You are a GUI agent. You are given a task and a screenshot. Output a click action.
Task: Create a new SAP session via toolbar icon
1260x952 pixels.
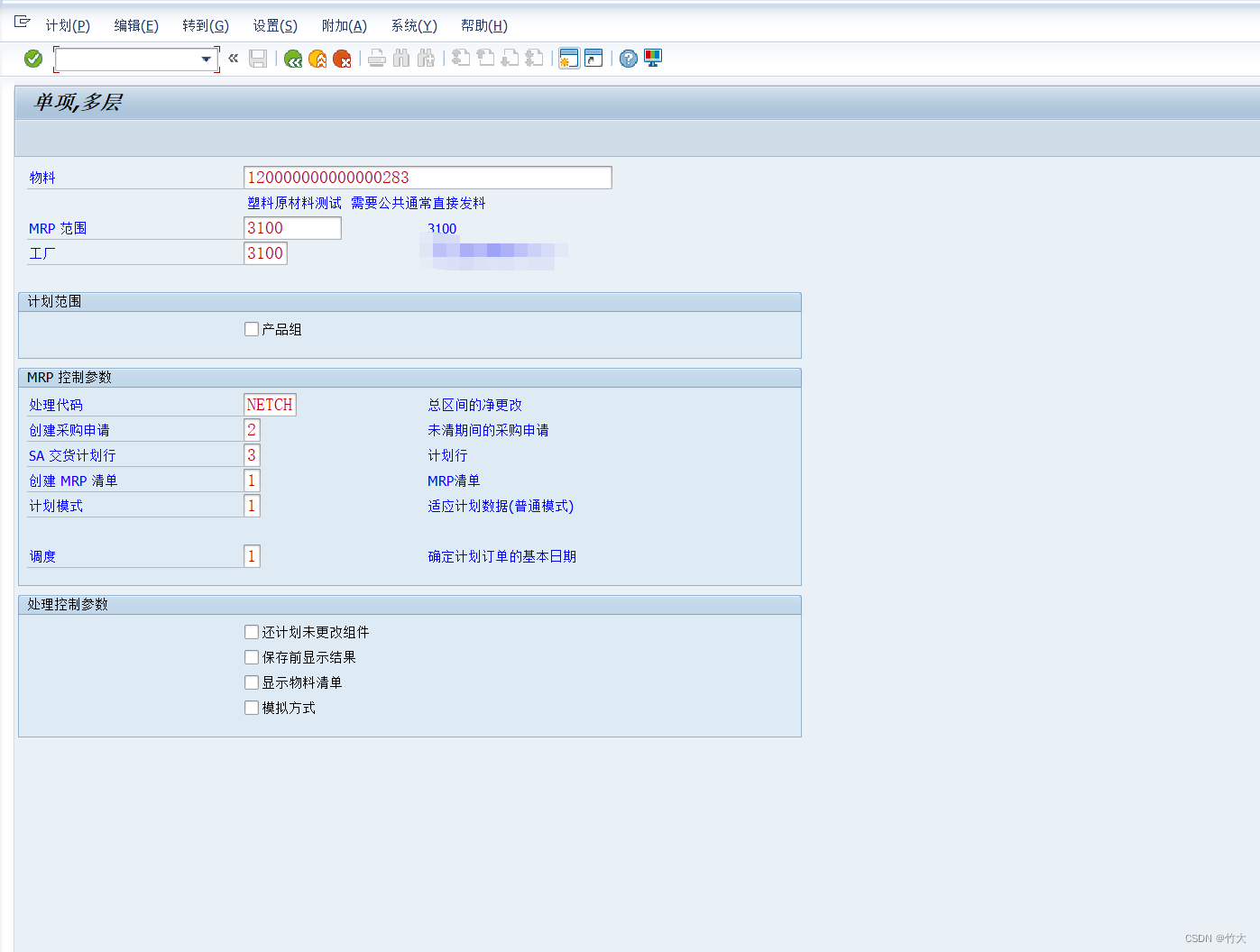568,58
